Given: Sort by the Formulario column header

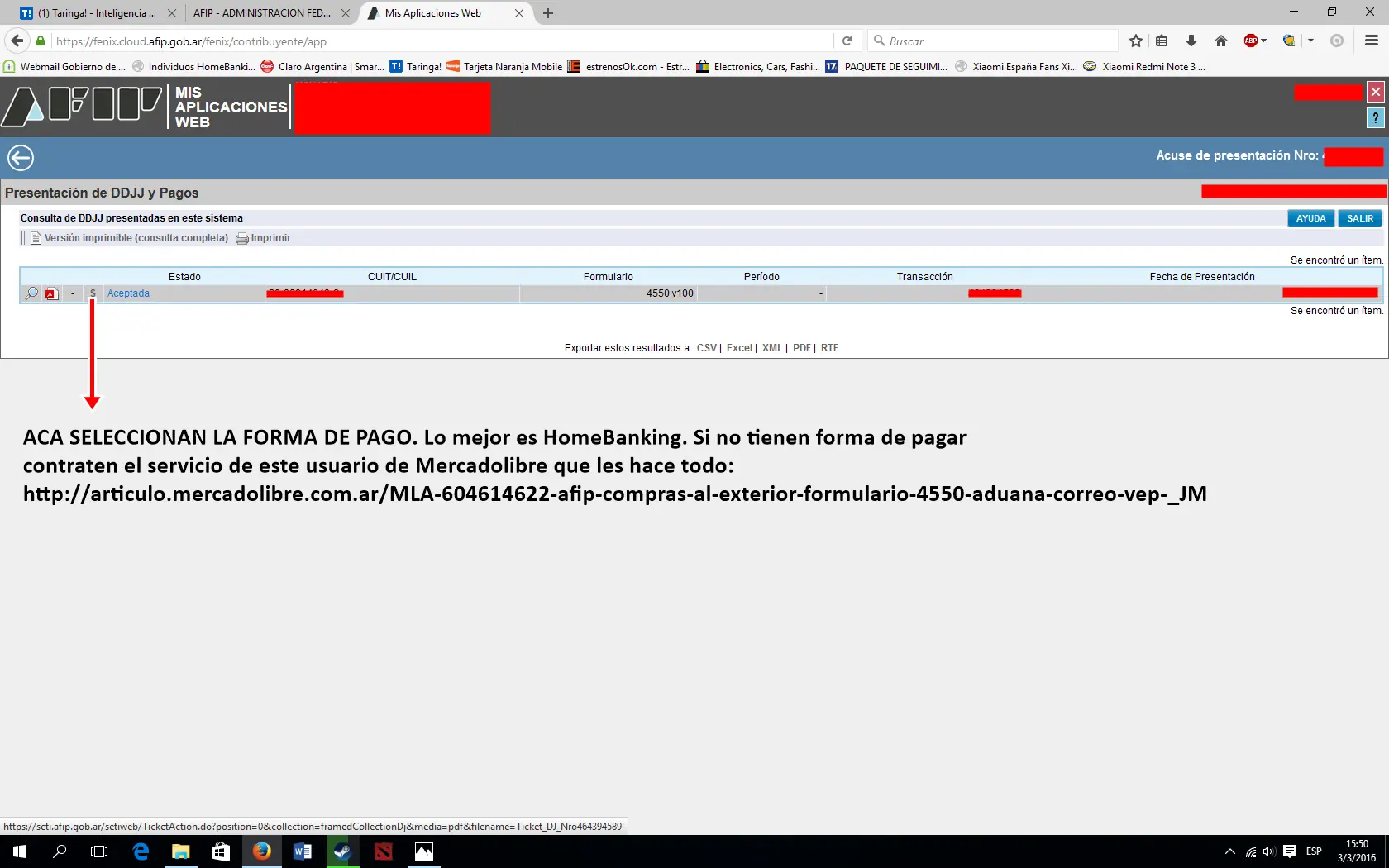Looking at the screenshot, I should click(x=608, y=277).
